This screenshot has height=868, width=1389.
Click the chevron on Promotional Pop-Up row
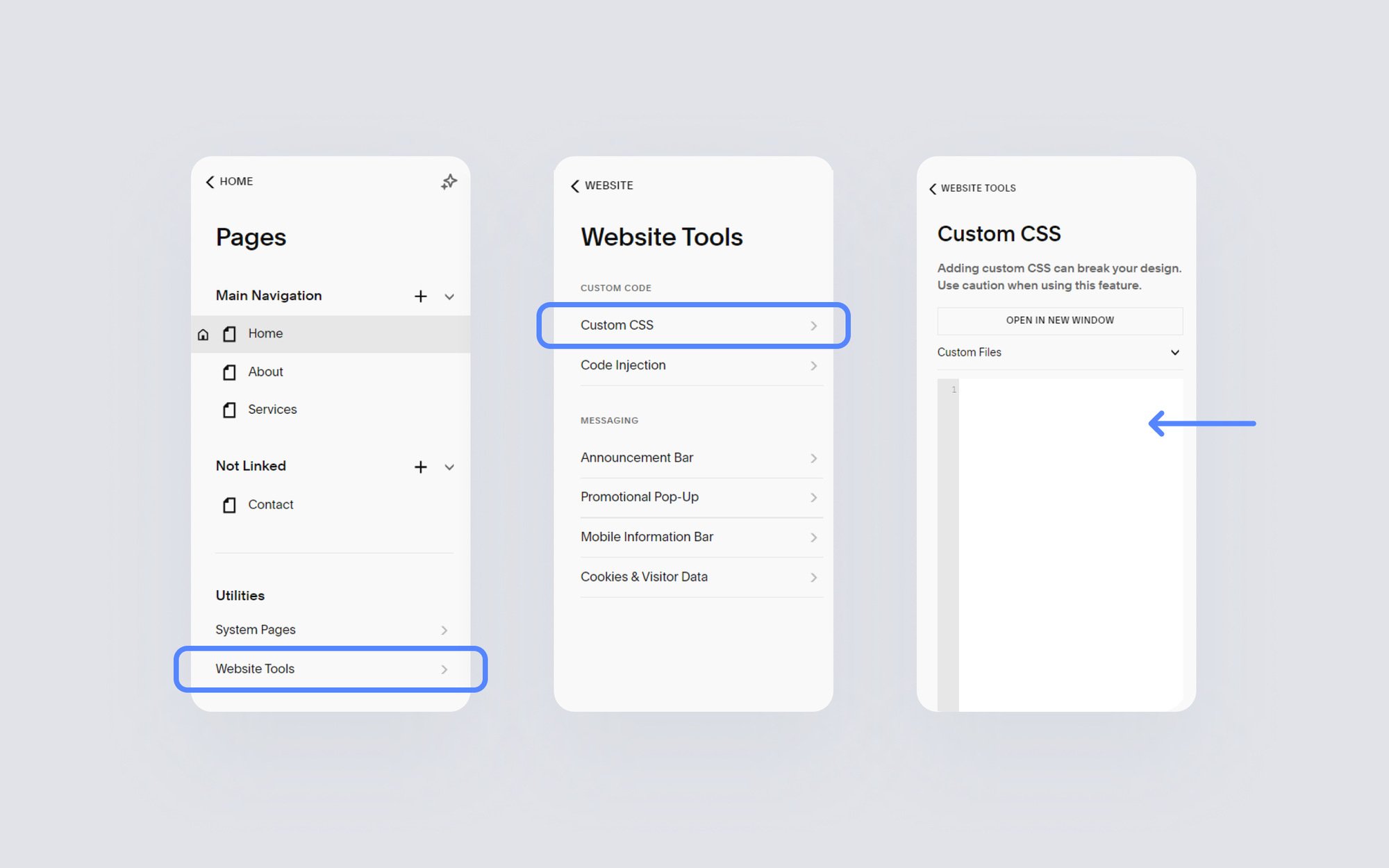(814, 498)
